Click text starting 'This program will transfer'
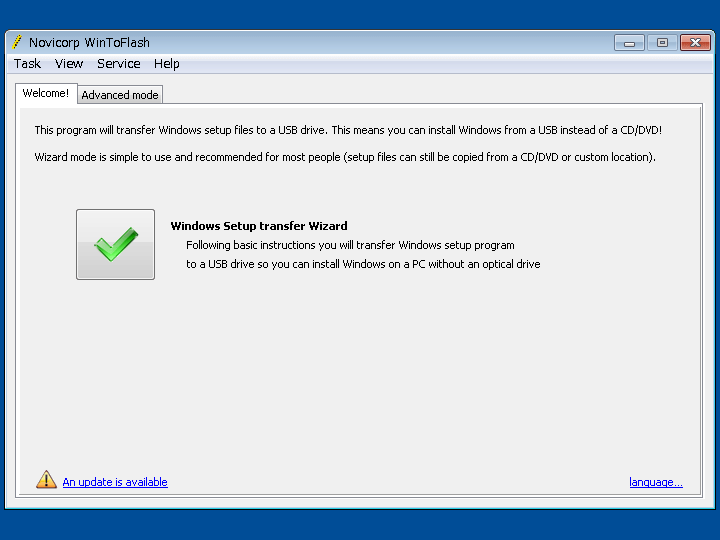Image resolution: width=720 pixels, height=540 pixels. (348, 130)
